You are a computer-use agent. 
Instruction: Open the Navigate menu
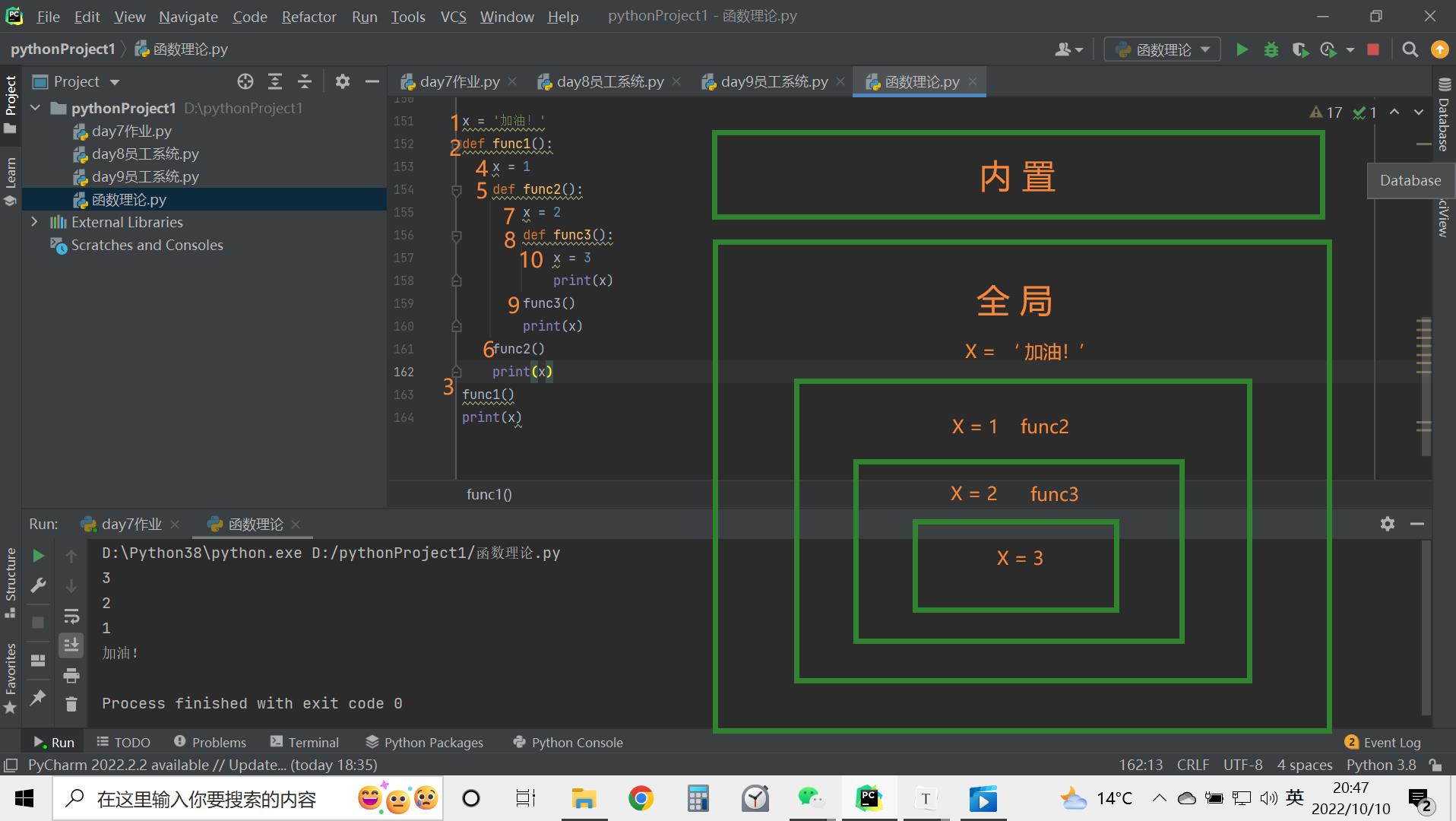coord(188,16)
